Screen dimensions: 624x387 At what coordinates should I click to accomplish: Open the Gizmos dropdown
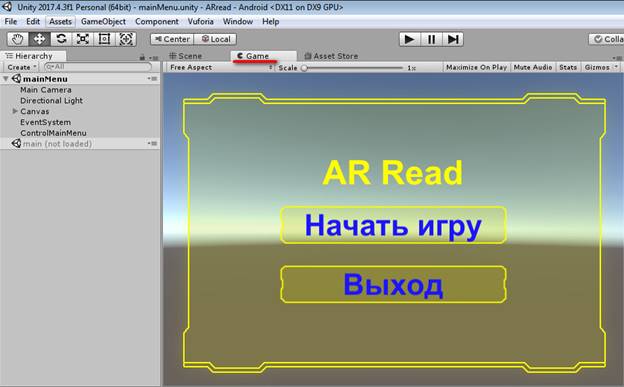pos(601,67)
